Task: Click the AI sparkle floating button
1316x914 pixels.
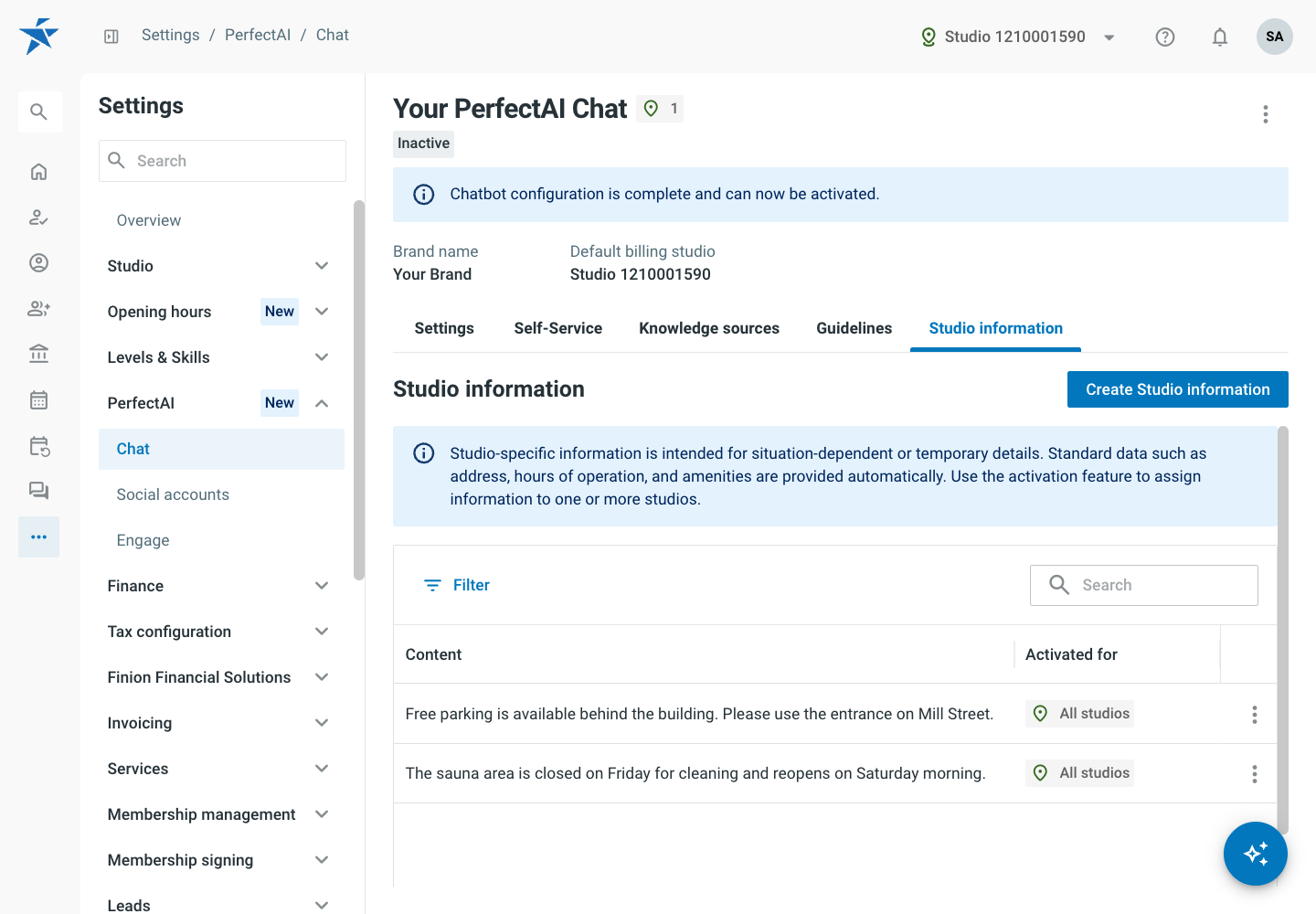Action: [x=1255, y=854]
